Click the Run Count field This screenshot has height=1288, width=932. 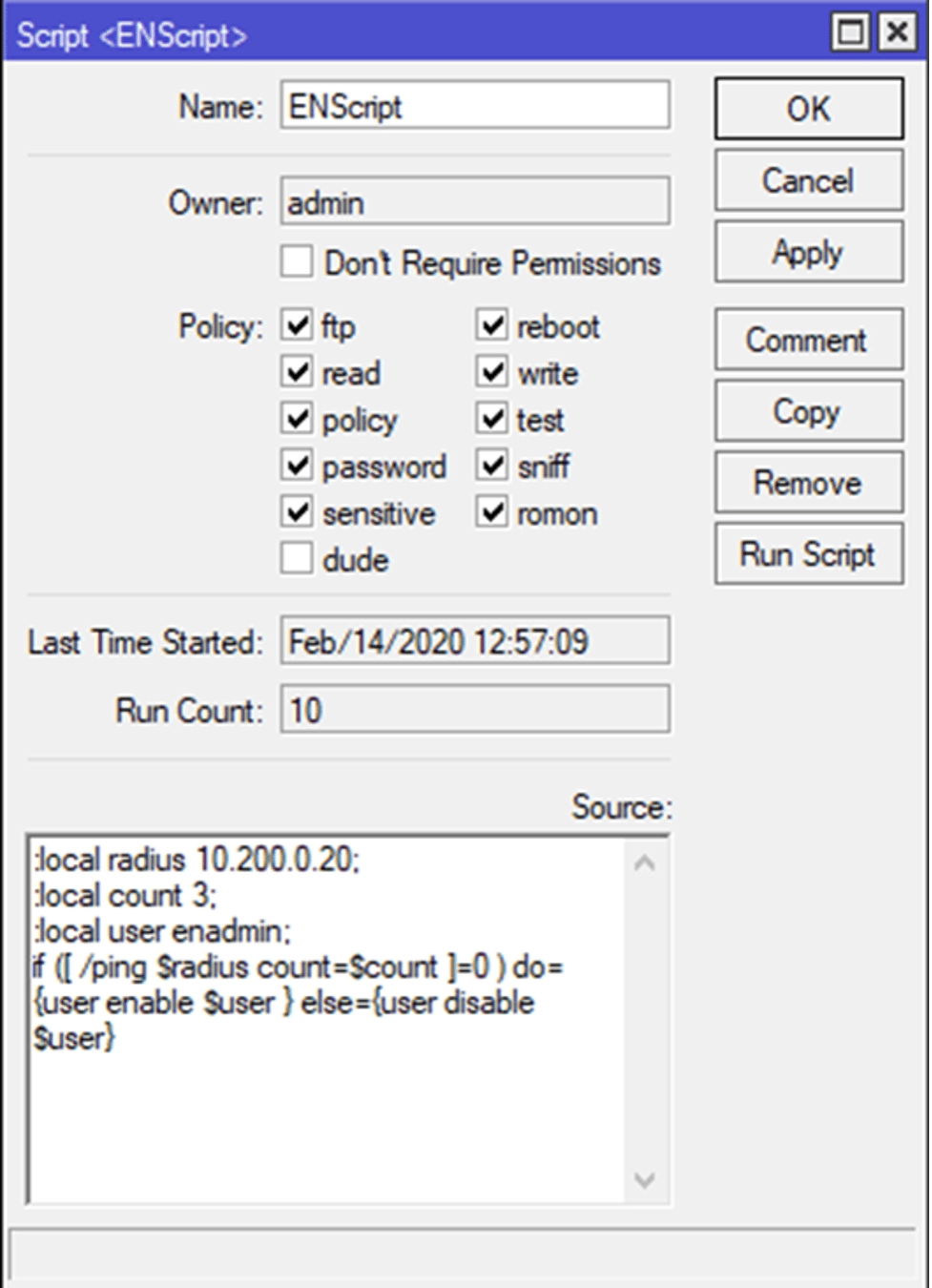pyautogui.click(x=475, y=709)
